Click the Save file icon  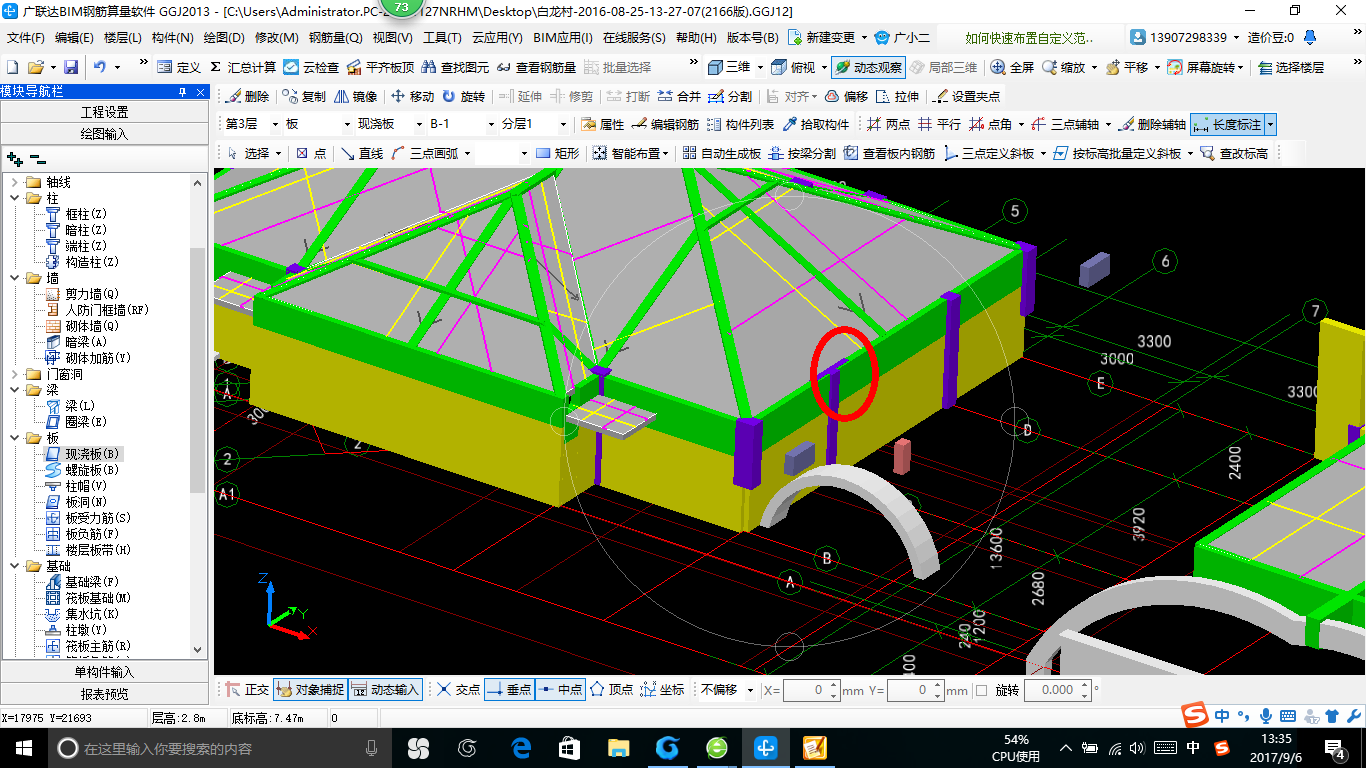click(x=71, y=67)
